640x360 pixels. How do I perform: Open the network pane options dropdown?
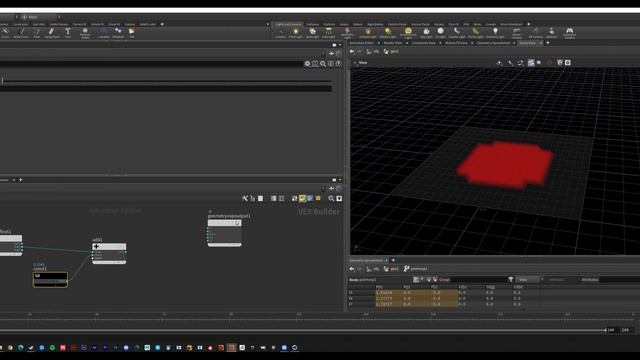[340, 180]
